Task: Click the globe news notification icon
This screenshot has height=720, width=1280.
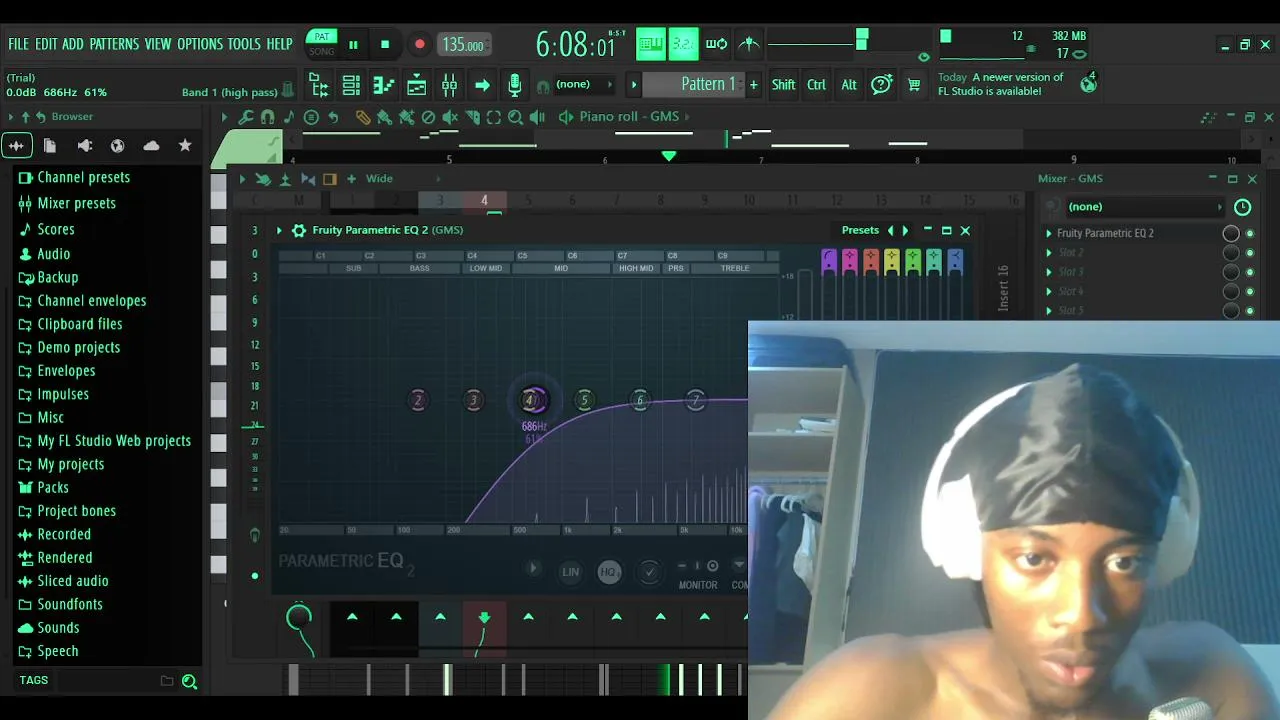Action: [1088, 83]
